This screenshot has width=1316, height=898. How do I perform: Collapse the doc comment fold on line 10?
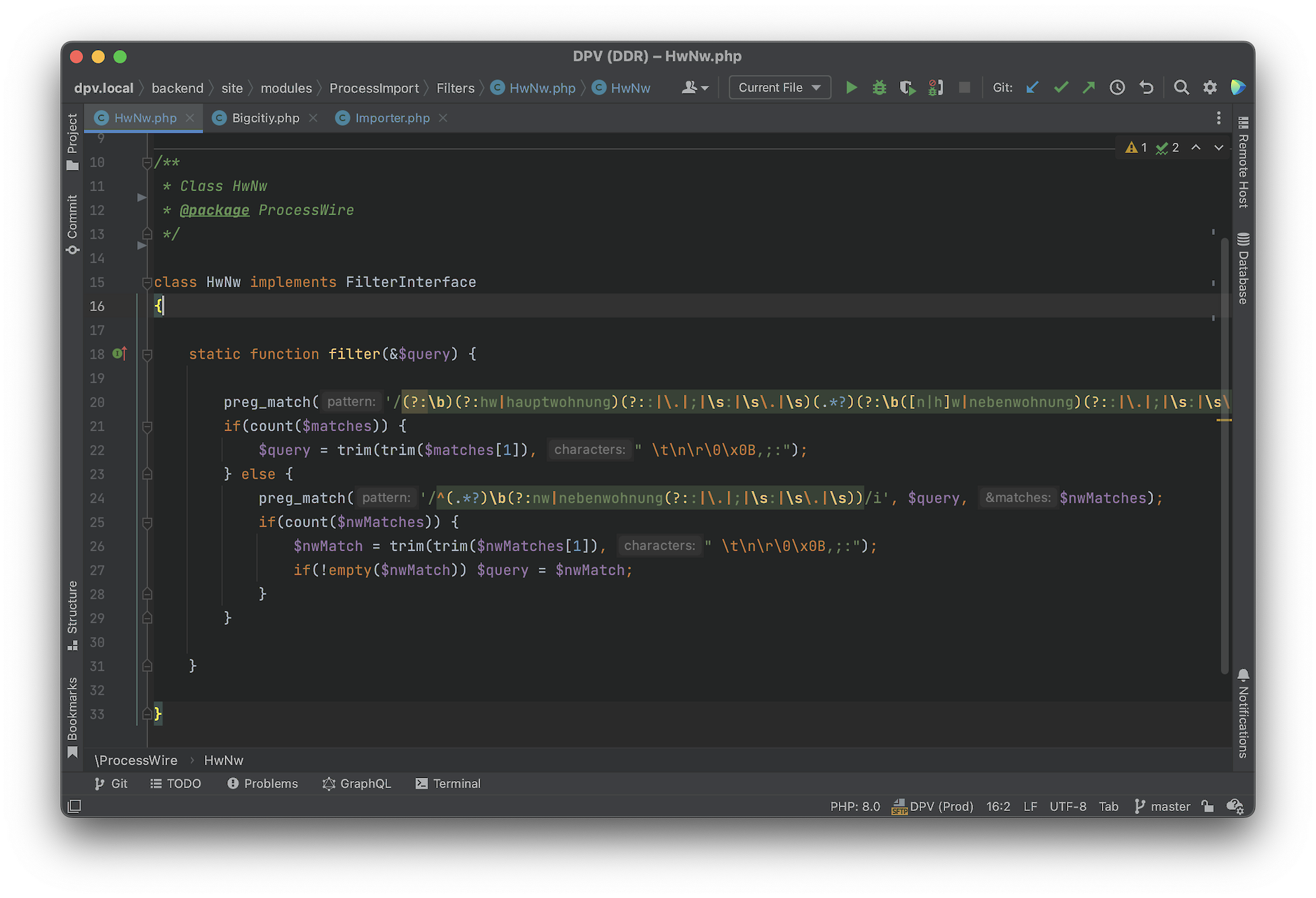147,163
